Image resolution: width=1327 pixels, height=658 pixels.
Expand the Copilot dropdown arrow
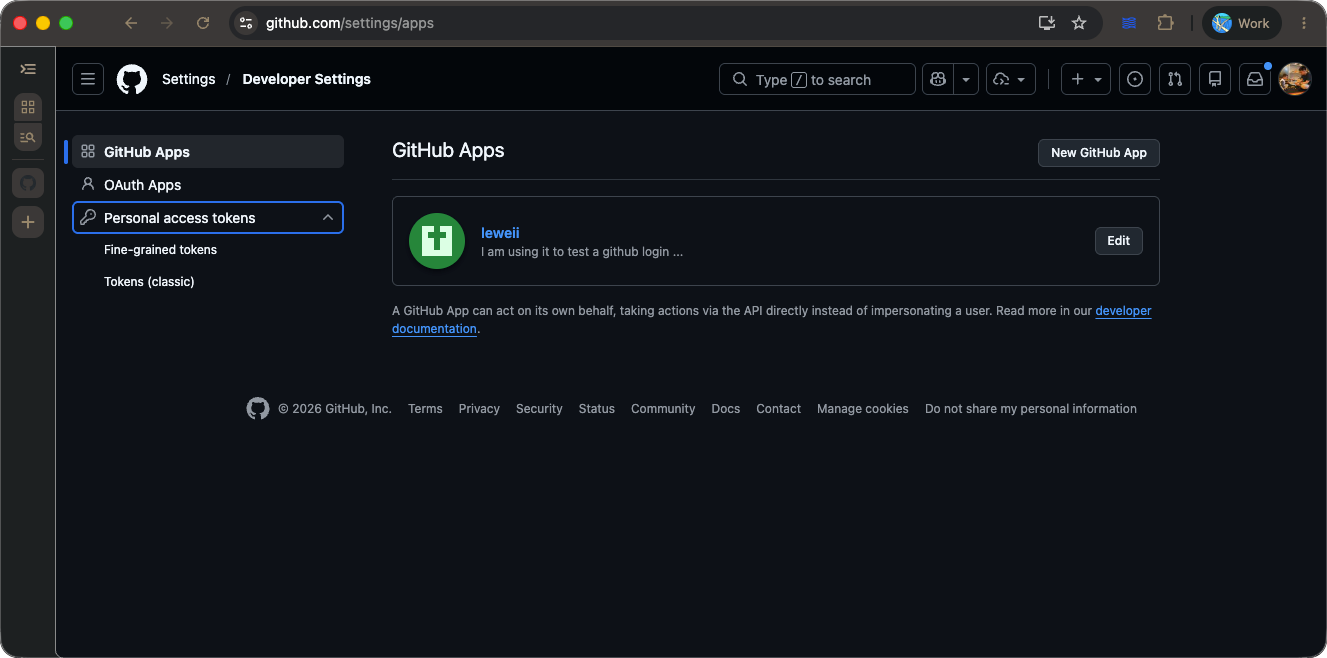pyautogui.click(x=966, y=79)
